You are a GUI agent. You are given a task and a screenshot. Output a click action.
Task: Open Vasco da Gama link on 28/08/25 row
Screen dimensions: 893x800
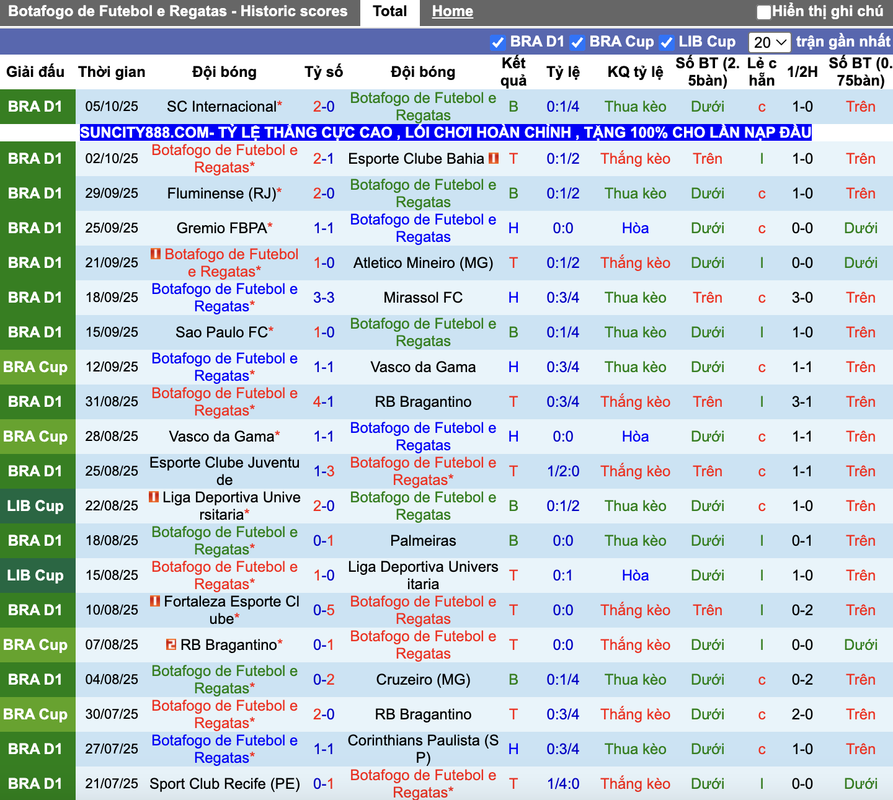[x=222, y=437]
